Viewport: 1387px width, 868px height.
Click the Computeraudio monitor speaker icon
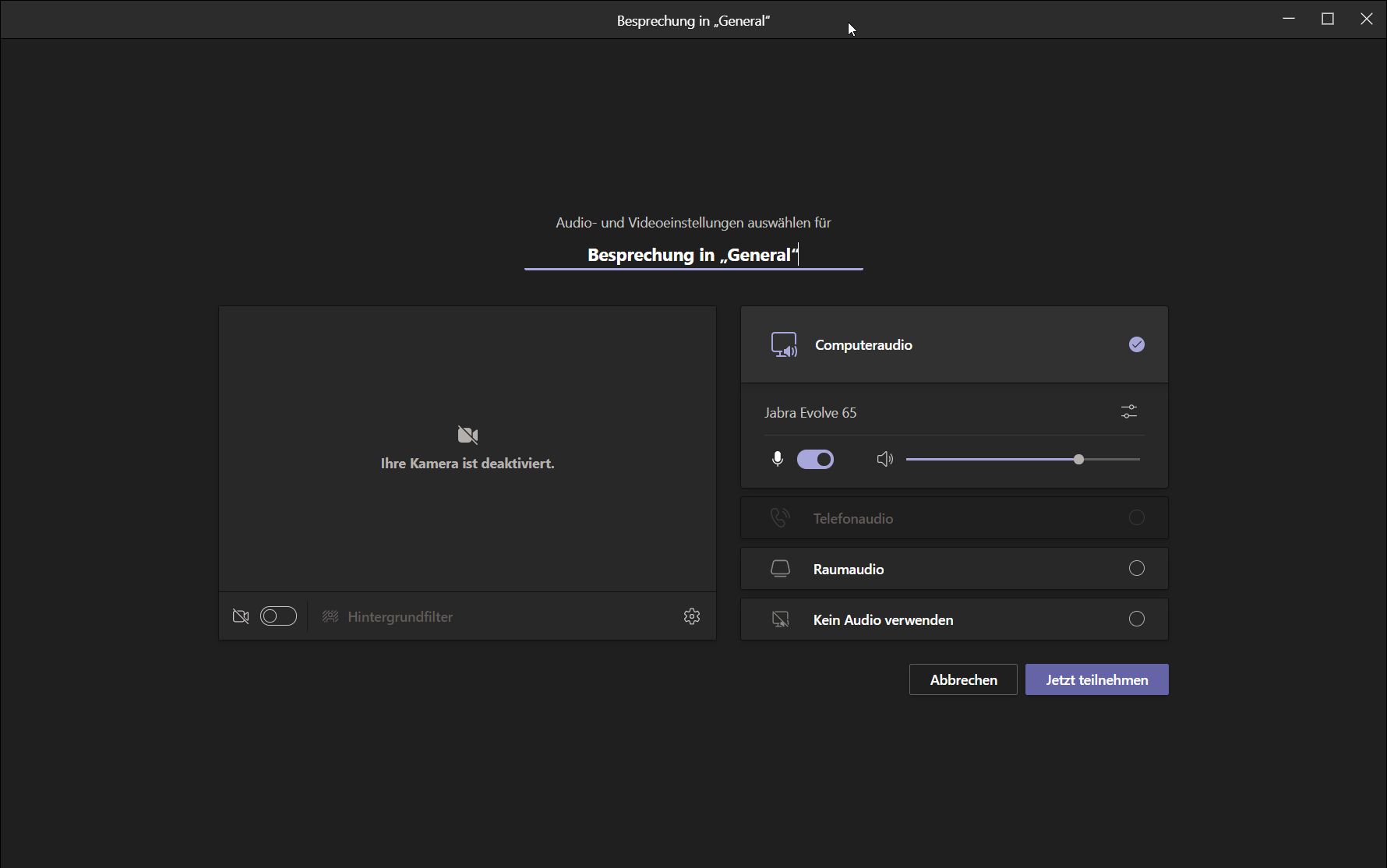point(784,344)
